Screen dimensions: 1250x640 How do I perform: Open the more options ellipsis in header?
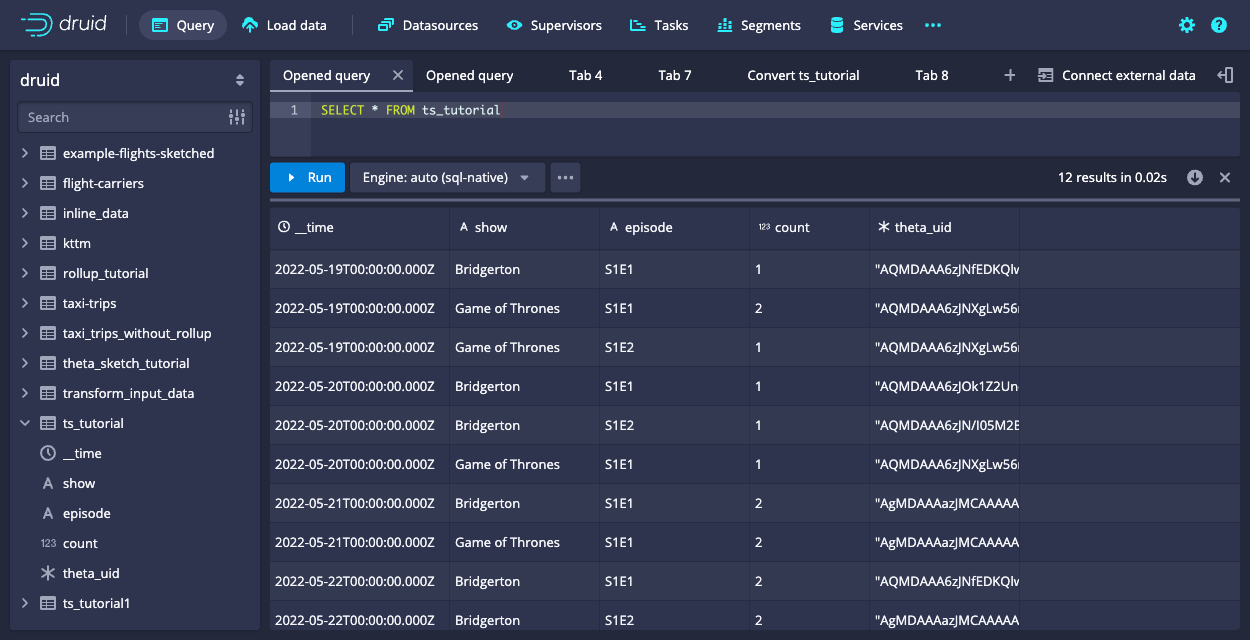933,25
